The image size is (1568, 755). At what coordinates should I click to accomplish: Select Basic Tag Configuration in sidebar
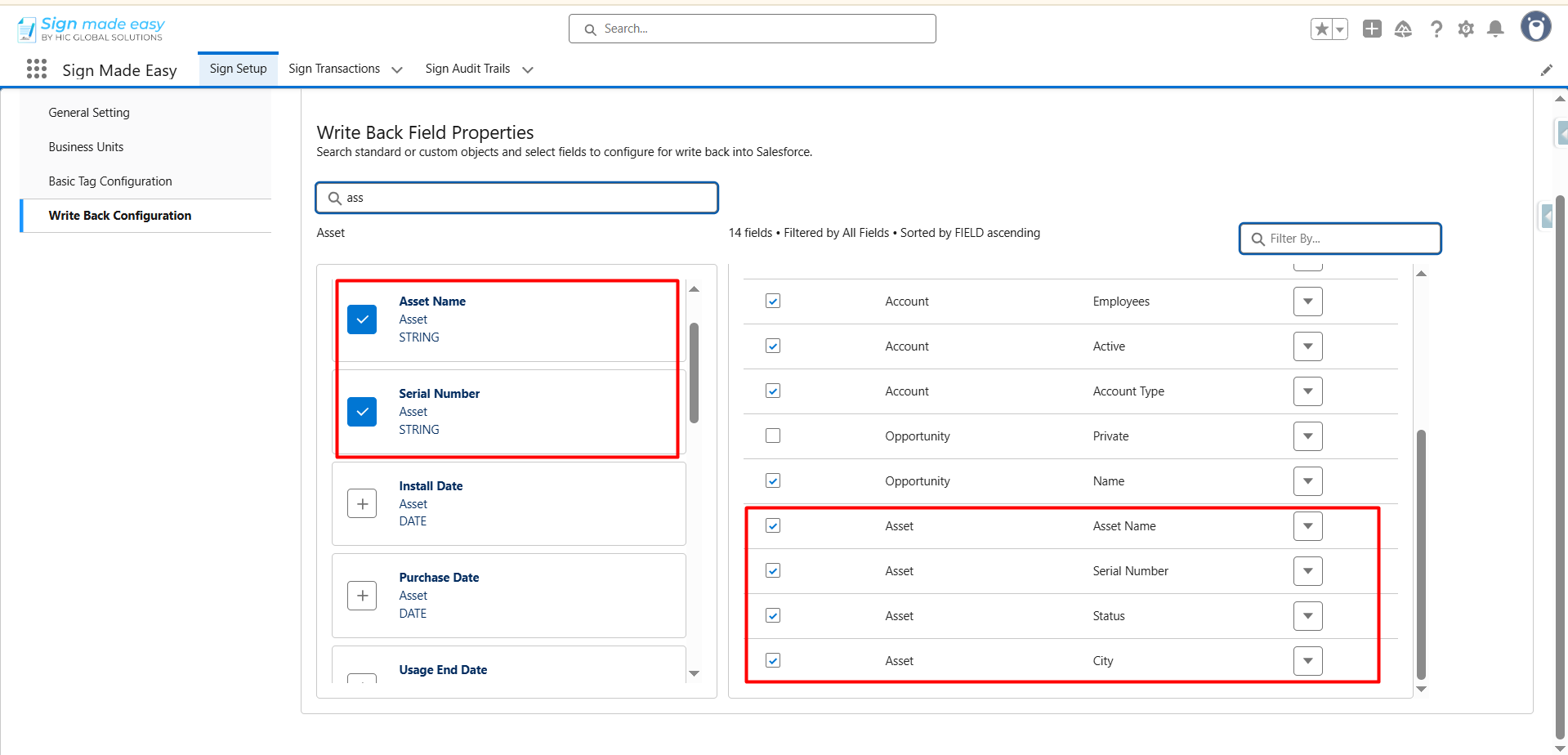(110, 181)
